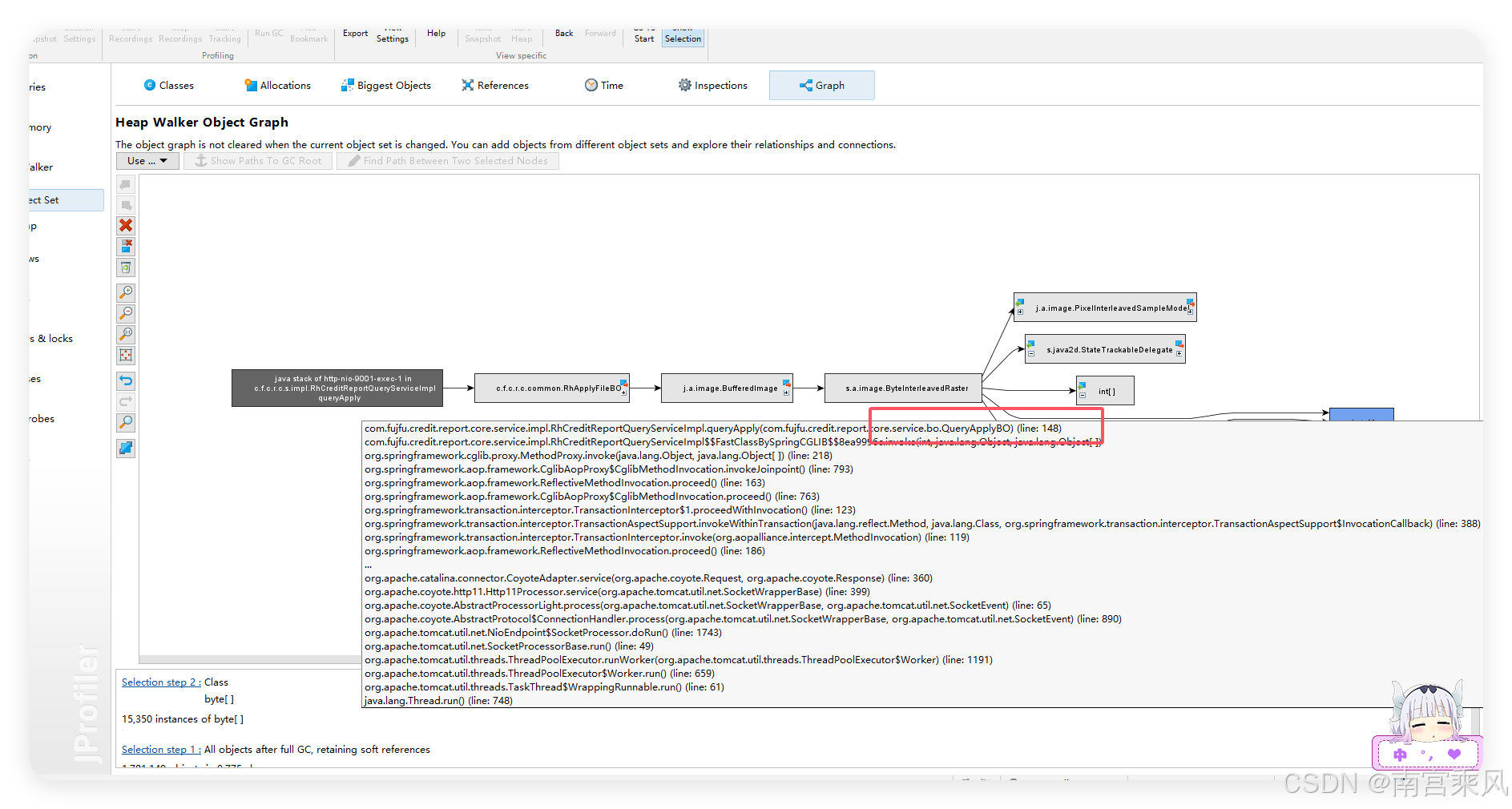
Task: Click the zoom out magnifier icon
Action: (x=126, y=313)
